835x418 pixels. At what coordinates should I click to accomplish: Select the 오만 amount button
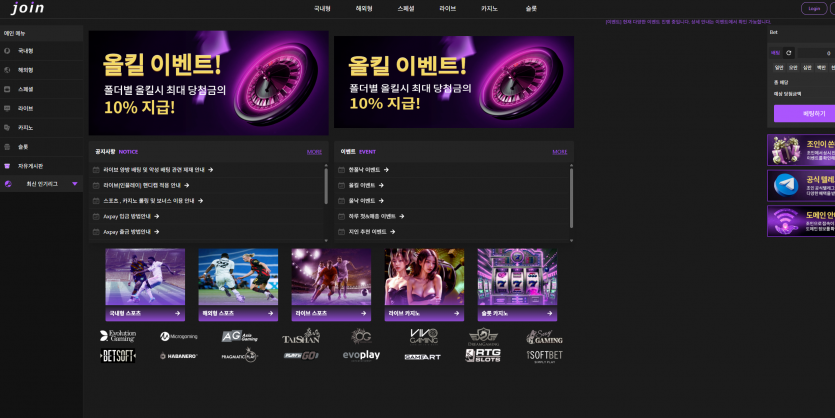pos(793,68)
